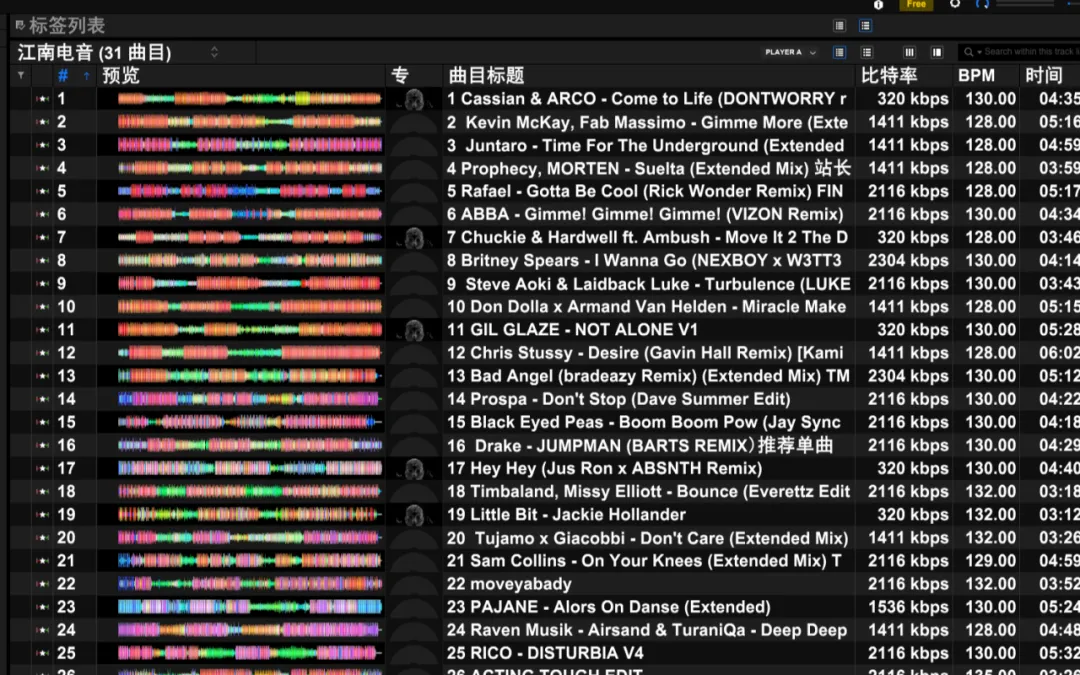The image size is (1080, 675).
Task: Switch tag list to bulleted list view icon
Action: coord(865,25)
